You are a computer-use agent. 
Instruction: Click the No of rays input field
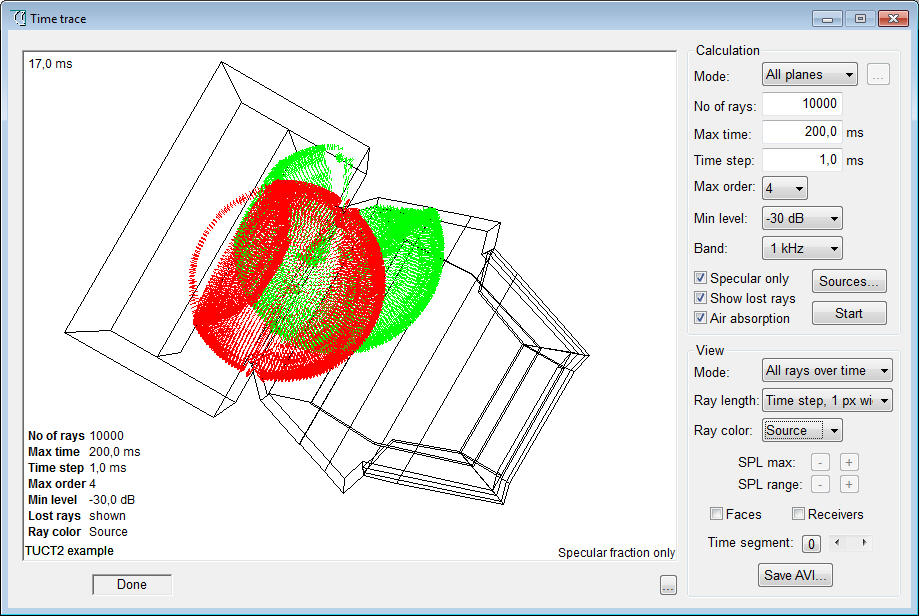pyautogui.click(x=802, y=104)
